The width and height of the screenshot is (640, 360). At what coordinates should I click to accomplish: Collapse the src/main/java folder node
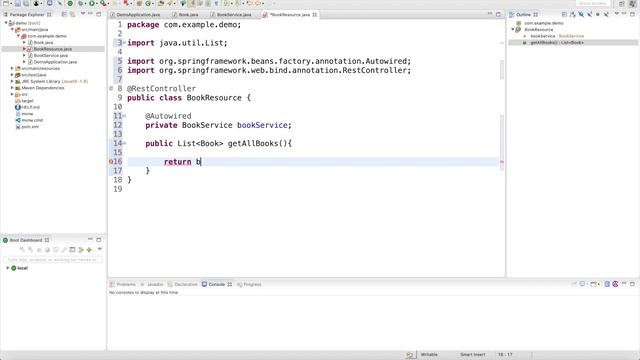pos(12,29)
